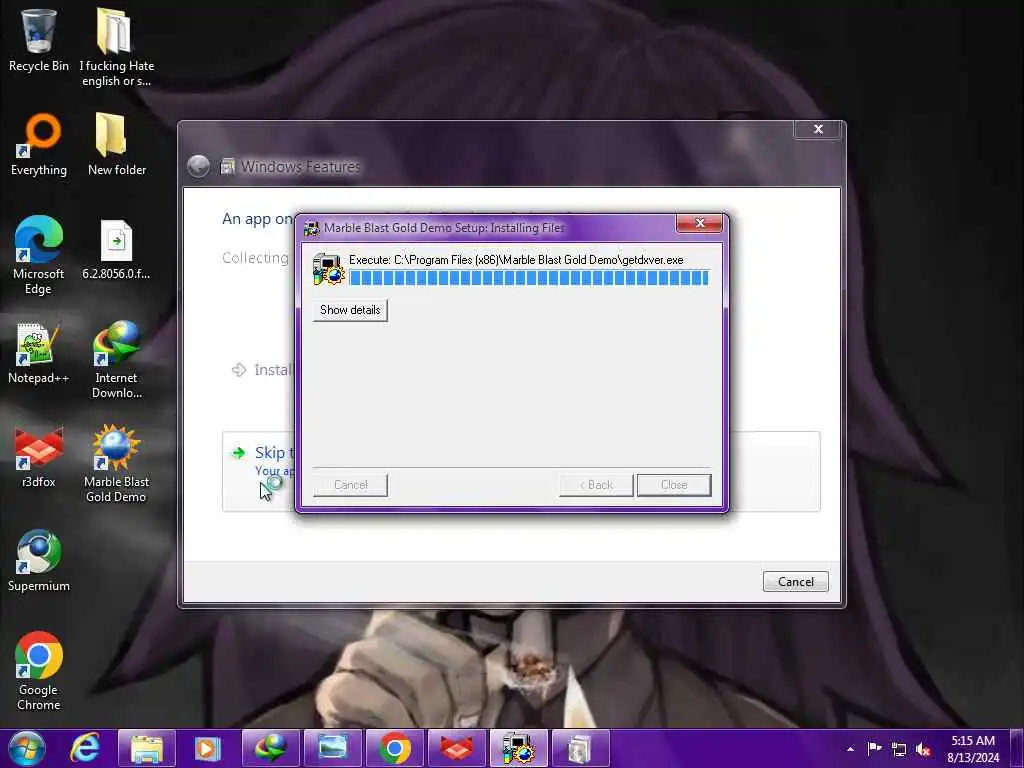Screen dimensions: 1024x768
Task: Open the muted volume tray icon
Action: coord(923,750)
